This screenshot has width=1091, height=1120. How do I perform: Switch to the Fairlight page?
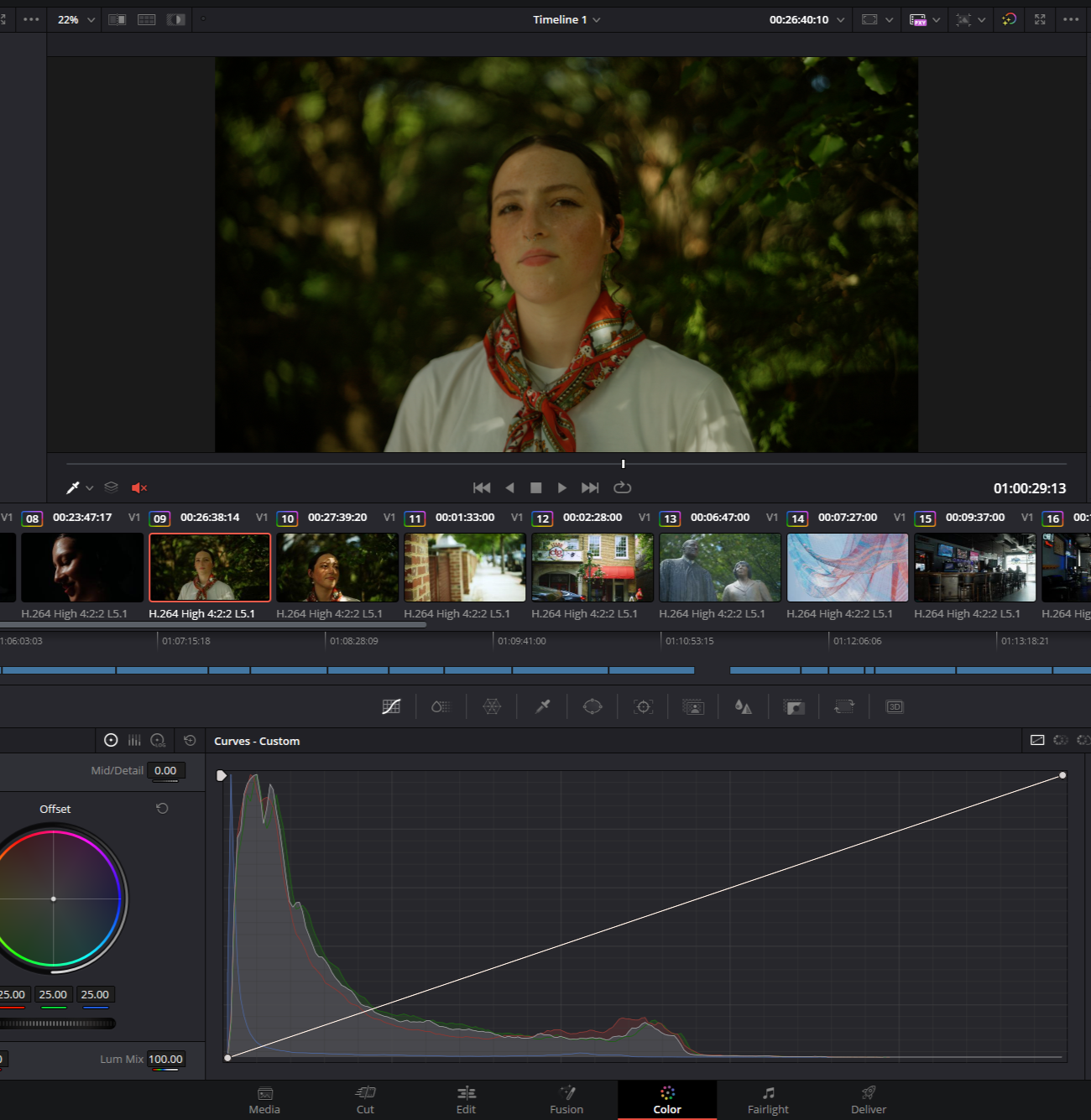(768, 1100)
